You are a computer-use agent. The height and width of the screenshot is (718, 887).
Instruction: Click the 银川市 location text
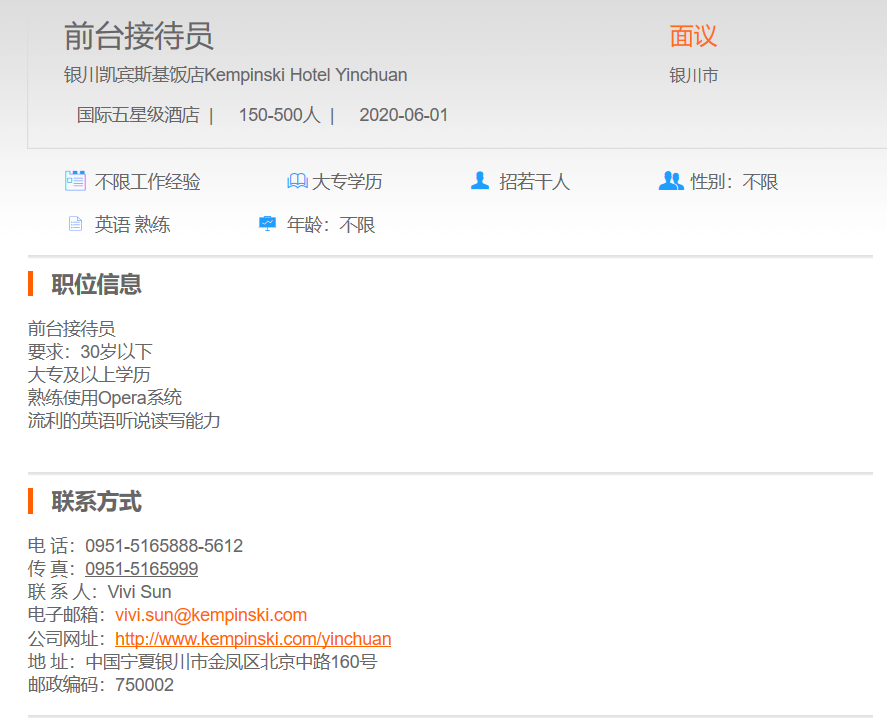[694, 76]
